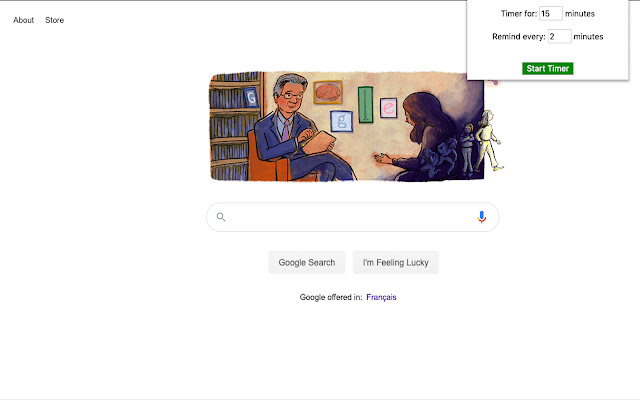The image size is (640, 400).
Task: Click the blue letter g frame
Action: pos(342,121)
